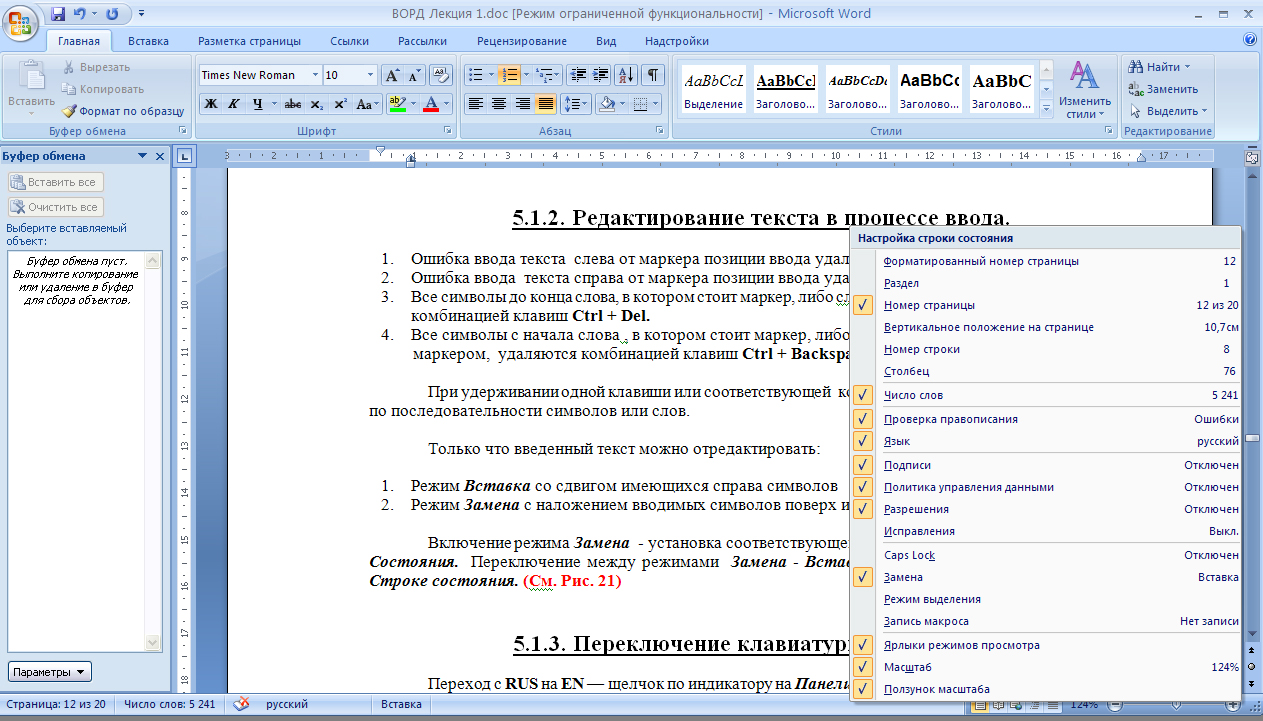Click the Вставить все button
This screenshot has width=1263, height=721.
55,182
